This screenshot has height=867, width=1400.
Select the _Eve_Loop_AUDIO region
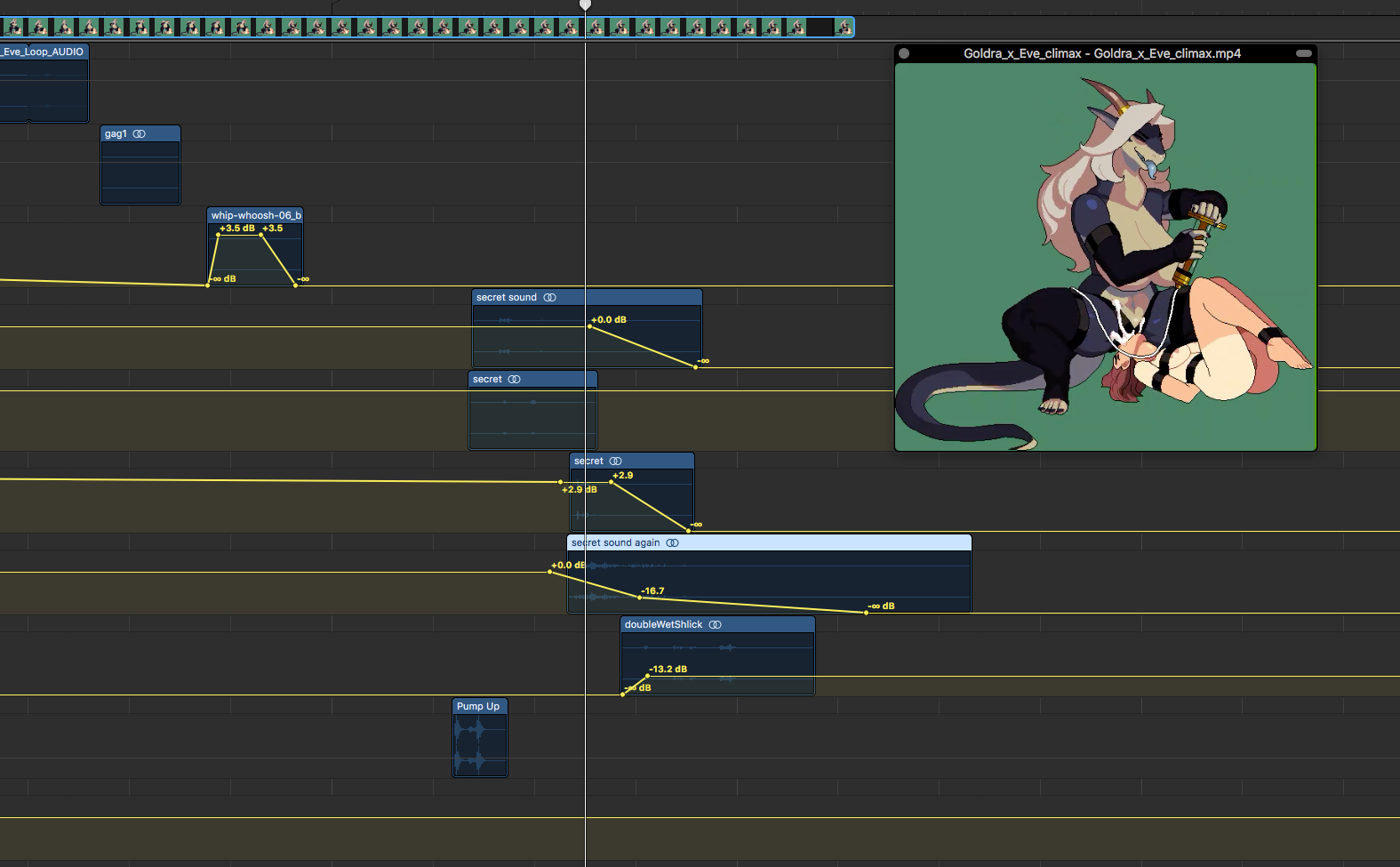tap(44, 84)
